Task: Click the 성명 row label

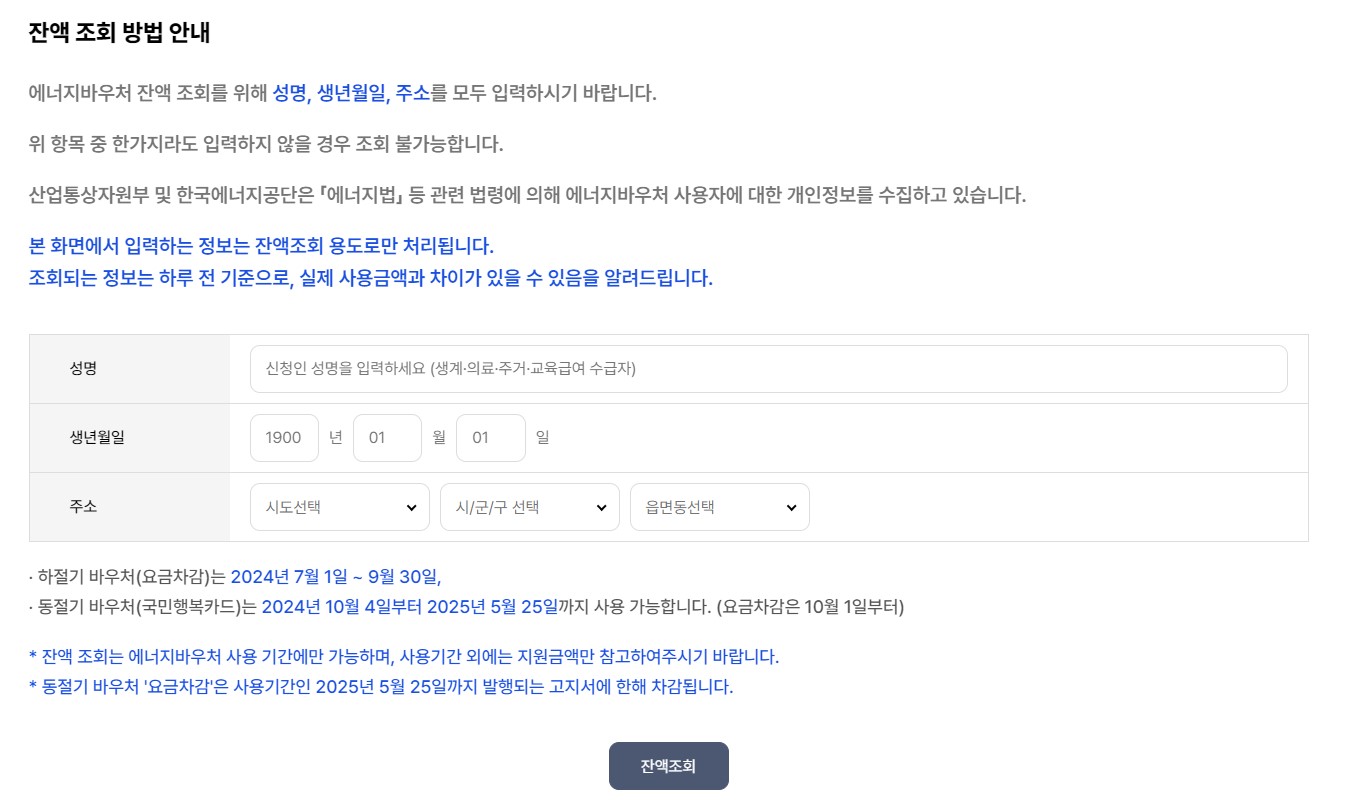Action: point(84,368)
